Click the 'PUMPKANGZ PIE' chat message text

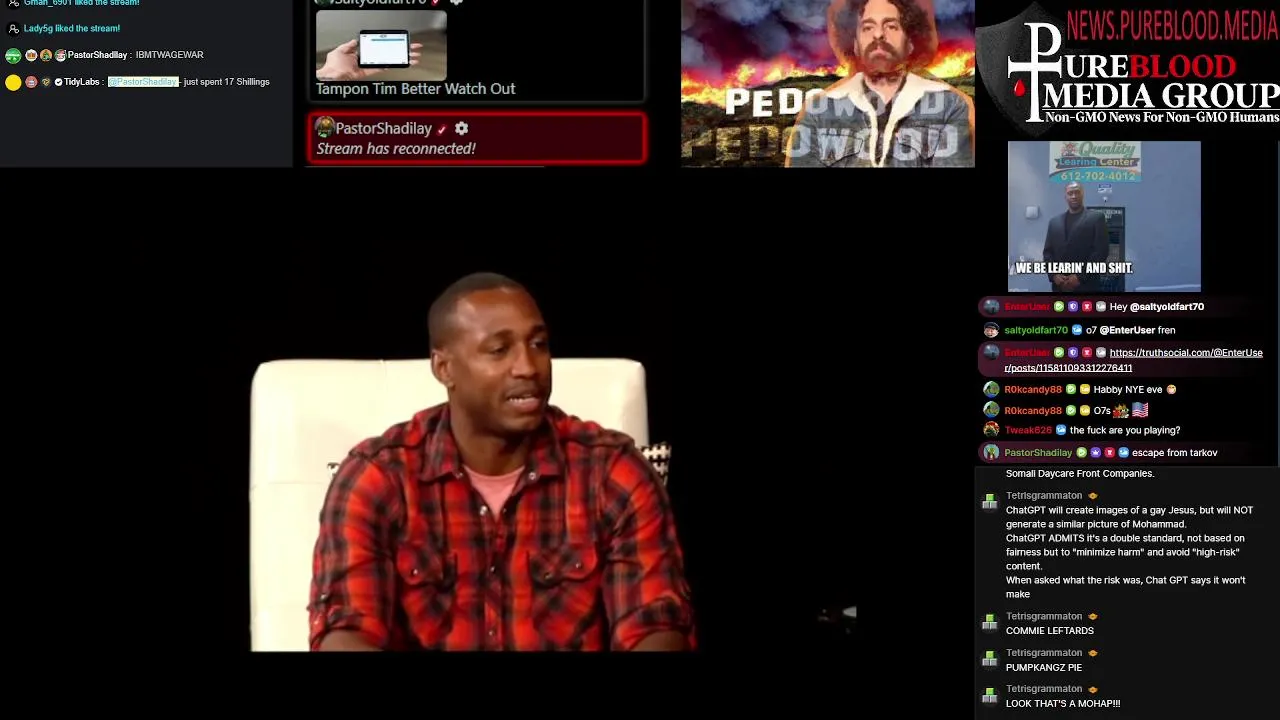[x=1044, y=667]
